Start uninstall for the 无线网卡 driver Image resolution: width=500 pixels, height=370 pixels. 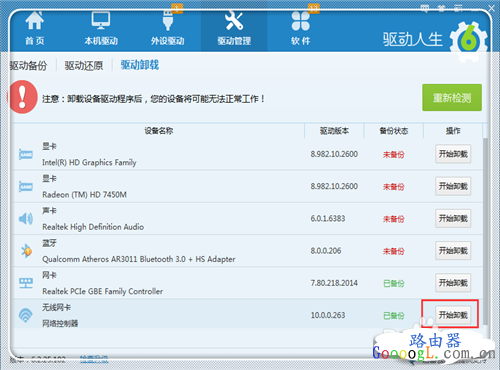[x=453, y=315]
